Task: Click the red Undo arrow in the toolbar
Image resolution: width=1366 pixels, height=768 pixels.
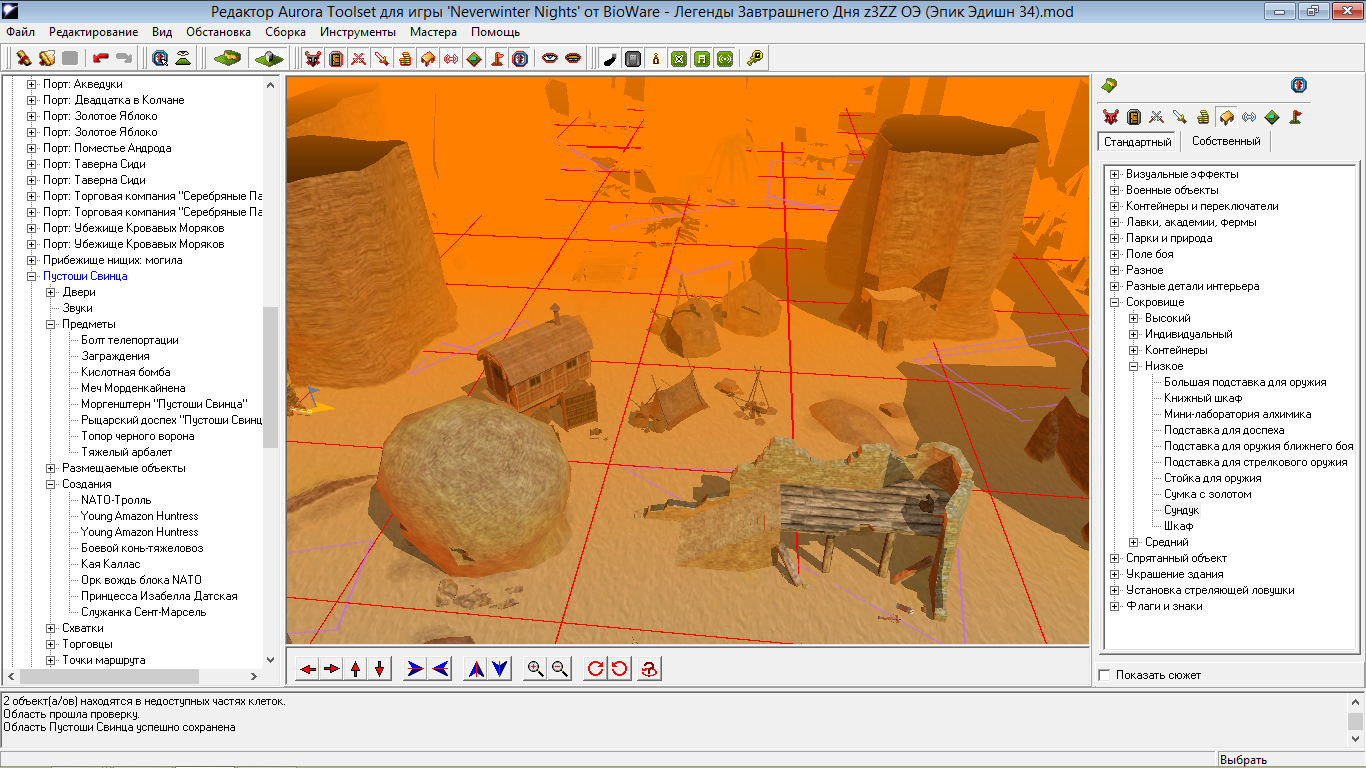Action: click(100, 59)
